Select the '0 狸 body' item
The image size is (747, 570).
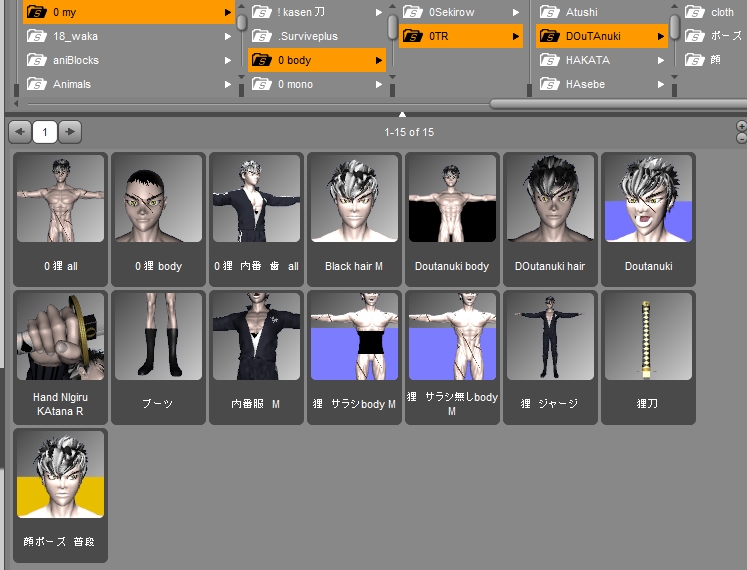point(159,219)
